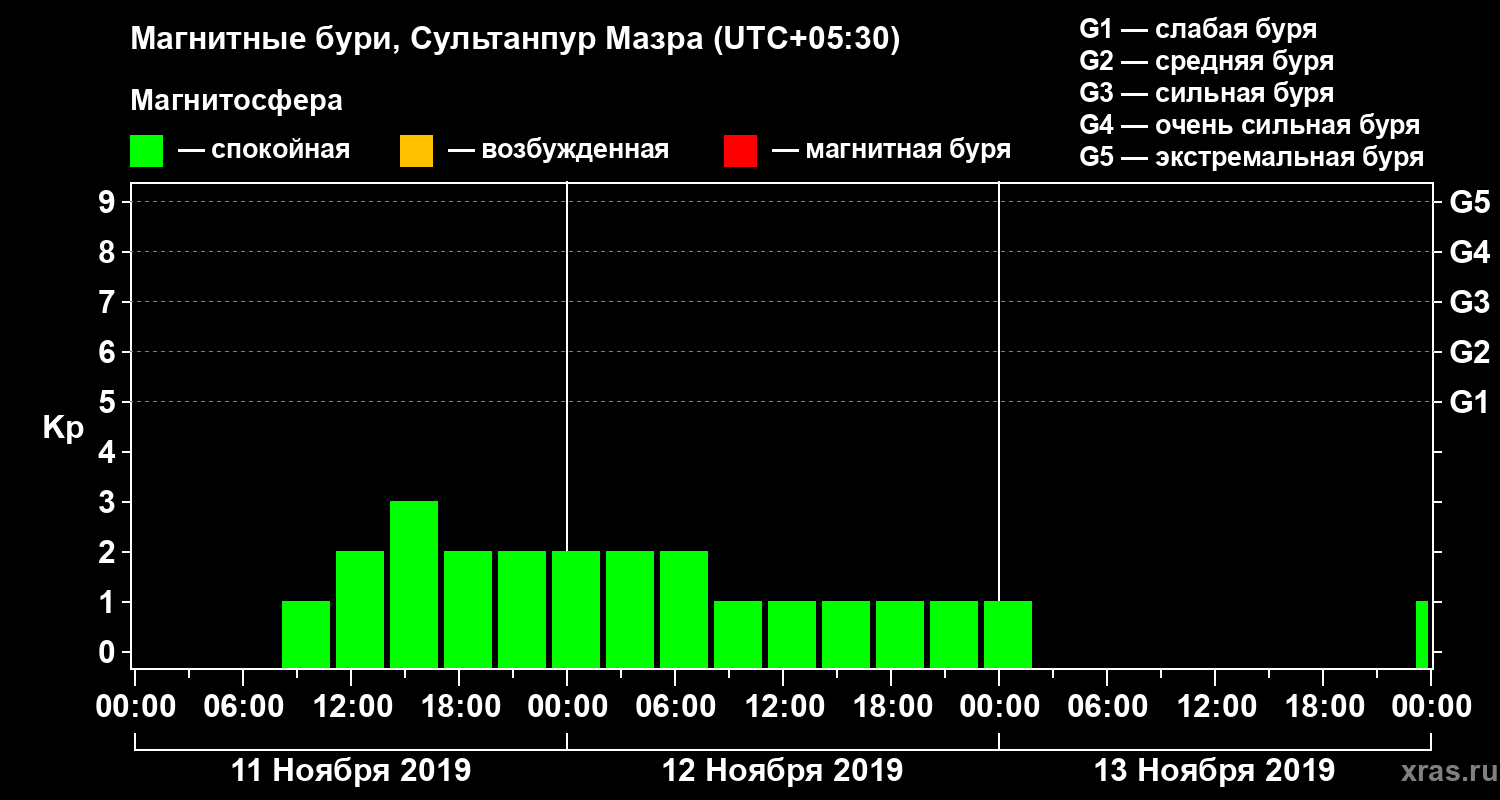Click the 'G3 — сильная буря' legend line
Screen dimensions: 1500x800
[x=1206, y=93]
